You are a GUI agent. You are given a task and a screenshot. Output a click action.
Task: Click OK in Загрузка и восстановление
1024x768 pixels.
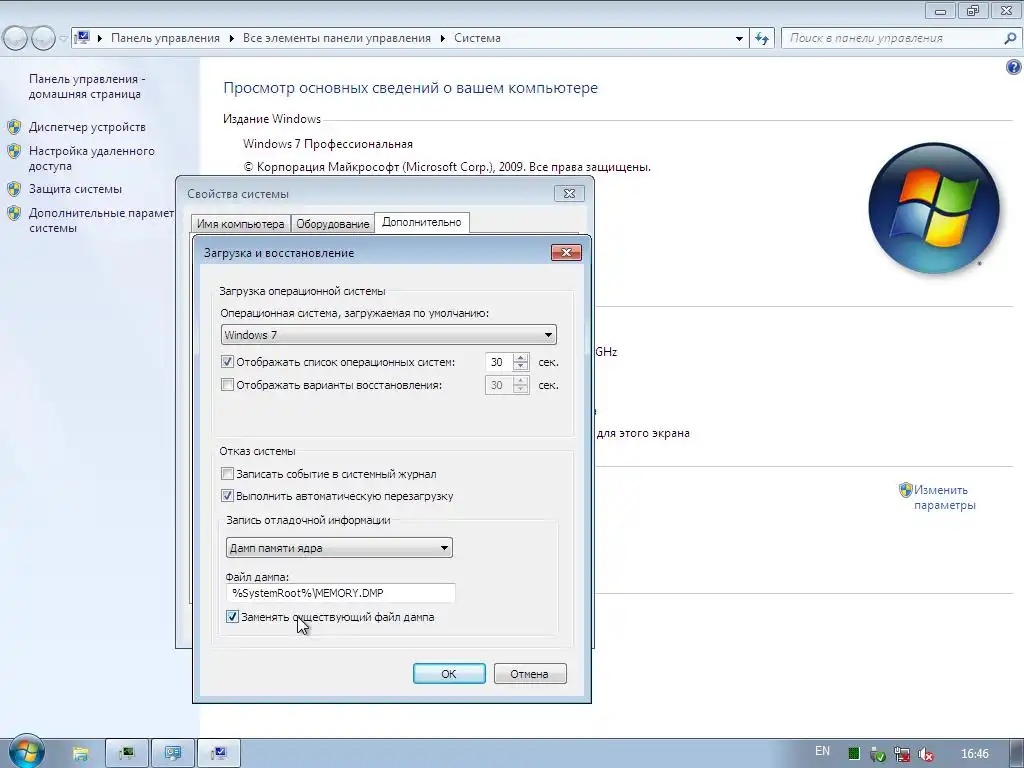click(x=449, y=673)
